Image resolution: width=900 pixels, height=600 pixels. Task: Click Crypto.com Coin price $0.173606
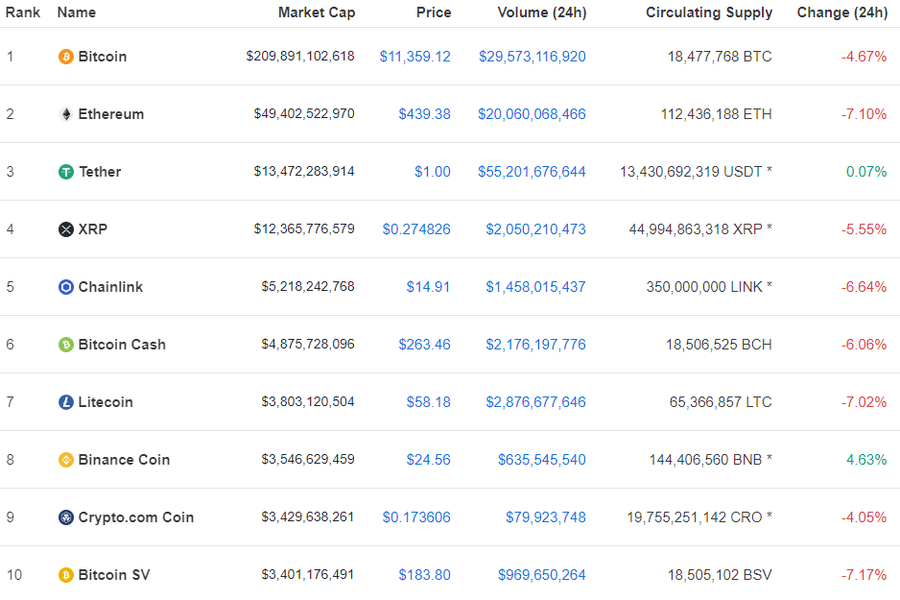417,517
